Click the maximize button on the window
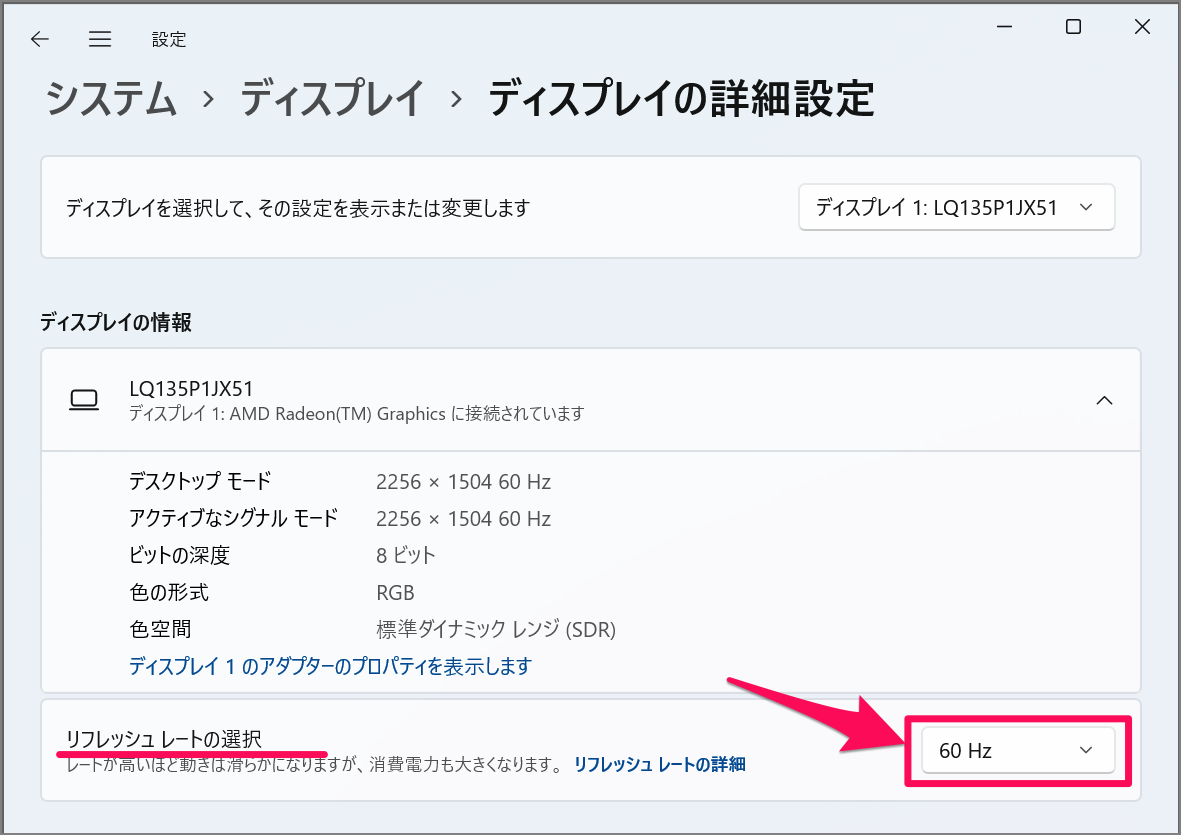Screen dimensions: 1181x835 pyautogui.click(x=1072, y=27)
